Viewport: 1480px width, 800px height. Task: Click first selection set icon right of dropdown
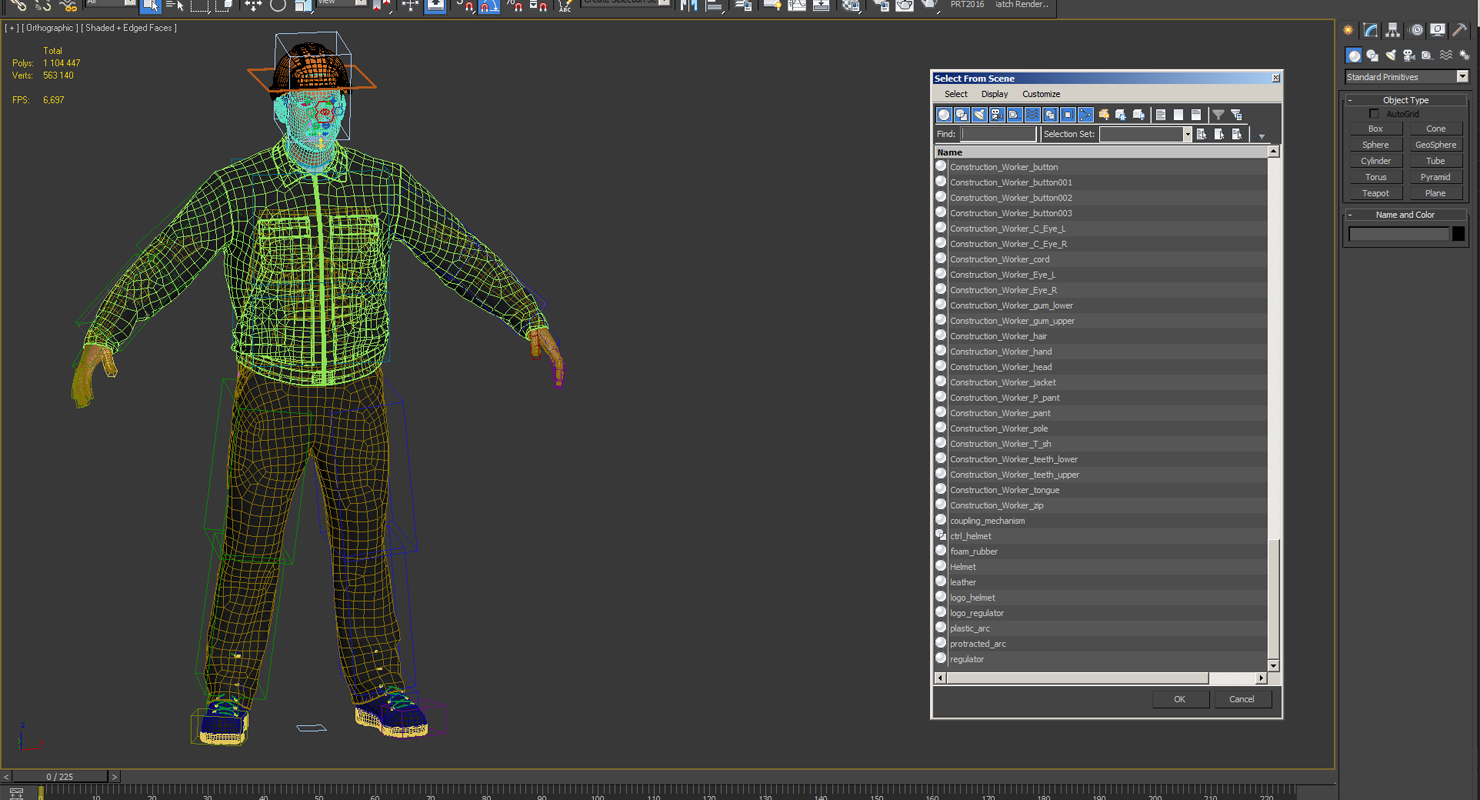1201,134
